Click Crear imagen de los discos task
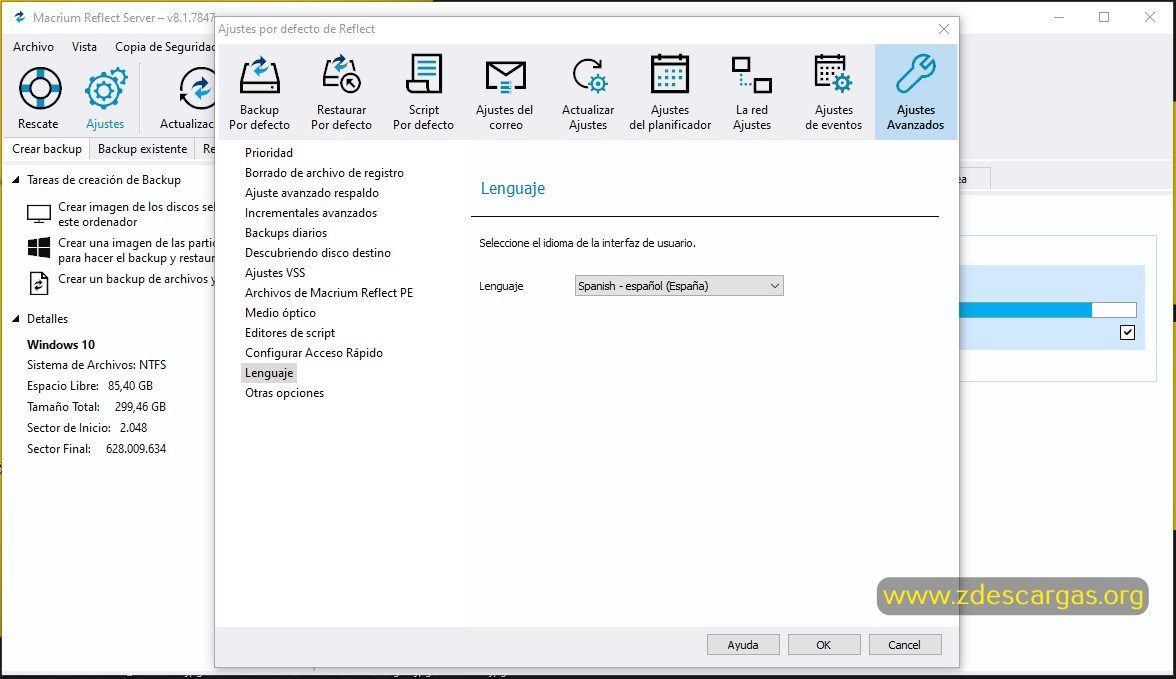Image resolution: width=1176 pixels, height=679 pixels. 136,214
